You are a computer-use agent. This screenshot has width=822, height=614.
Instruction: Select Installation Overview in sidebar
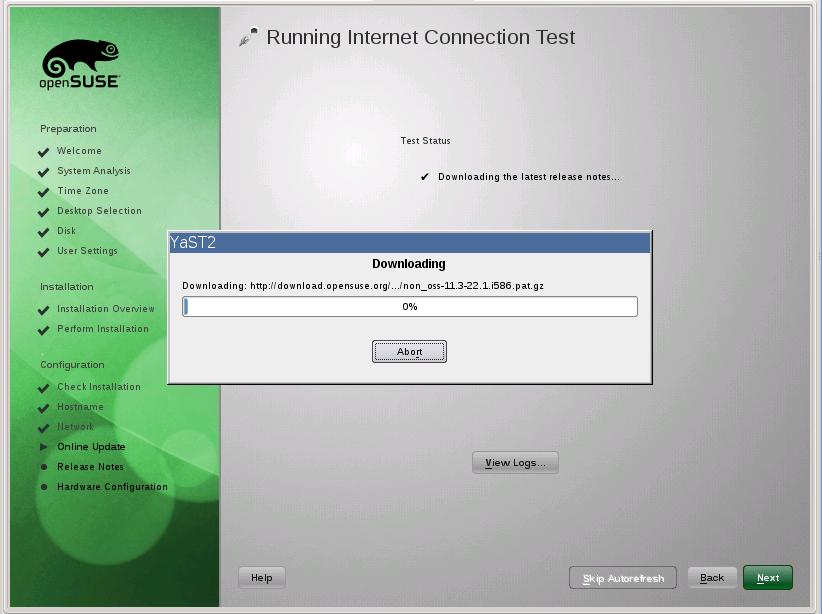pos(105,309)
